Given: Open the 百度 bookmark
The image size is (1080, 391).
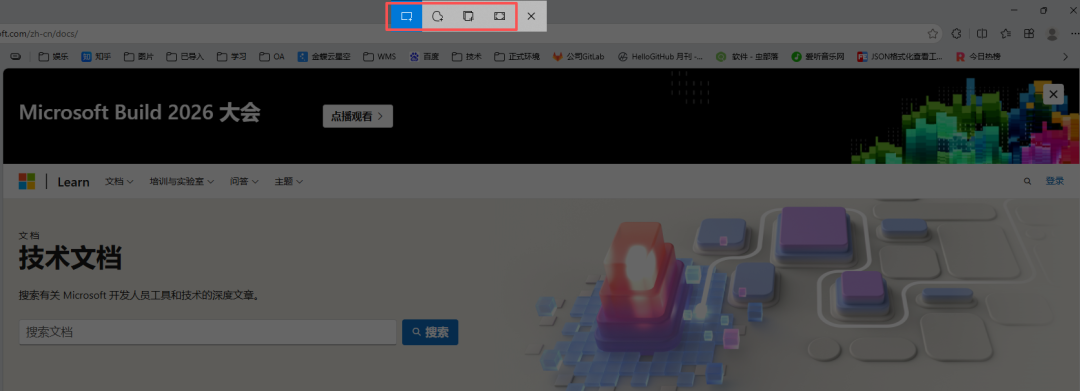Looking at the screenshot, I should (425, 56).
